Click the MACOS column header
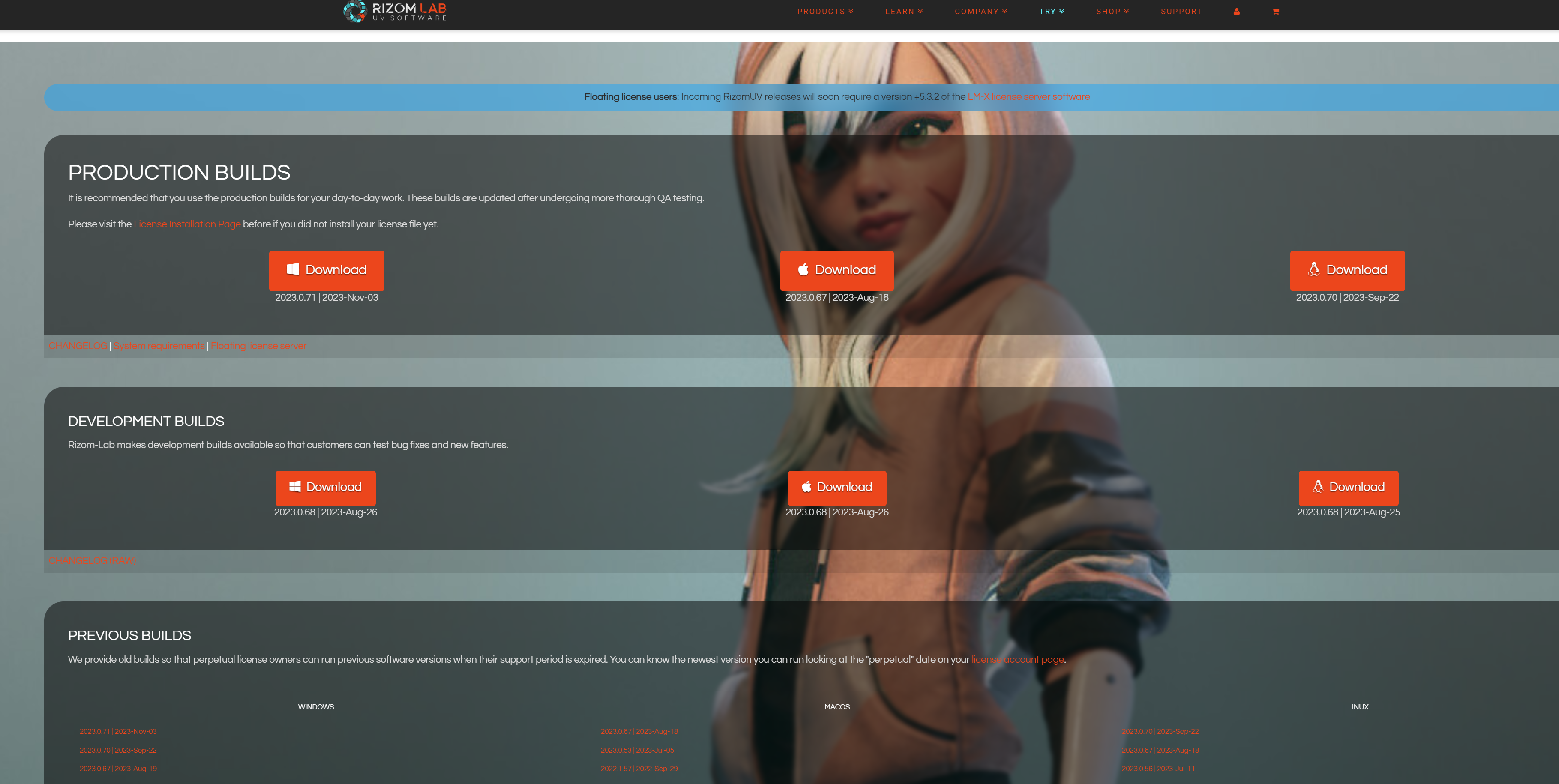Screen dimensions: 1559x784 pyautogui.click(x=837, y=707)
